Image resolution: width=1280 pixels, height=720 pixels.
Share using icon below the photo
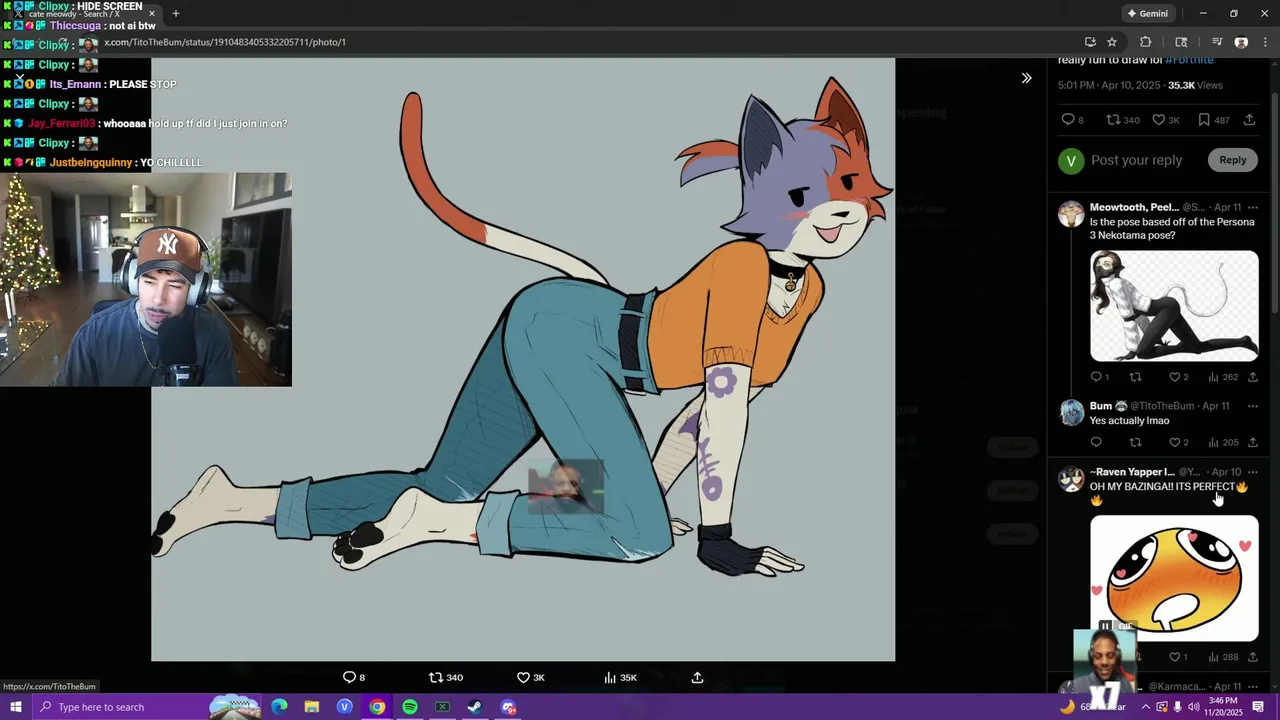[x=697, y=677]
